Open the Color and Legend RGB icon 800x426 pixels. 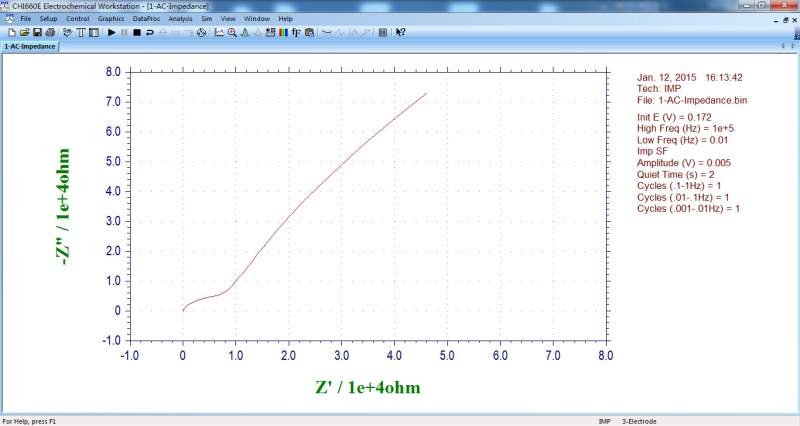tap(283, 32)
